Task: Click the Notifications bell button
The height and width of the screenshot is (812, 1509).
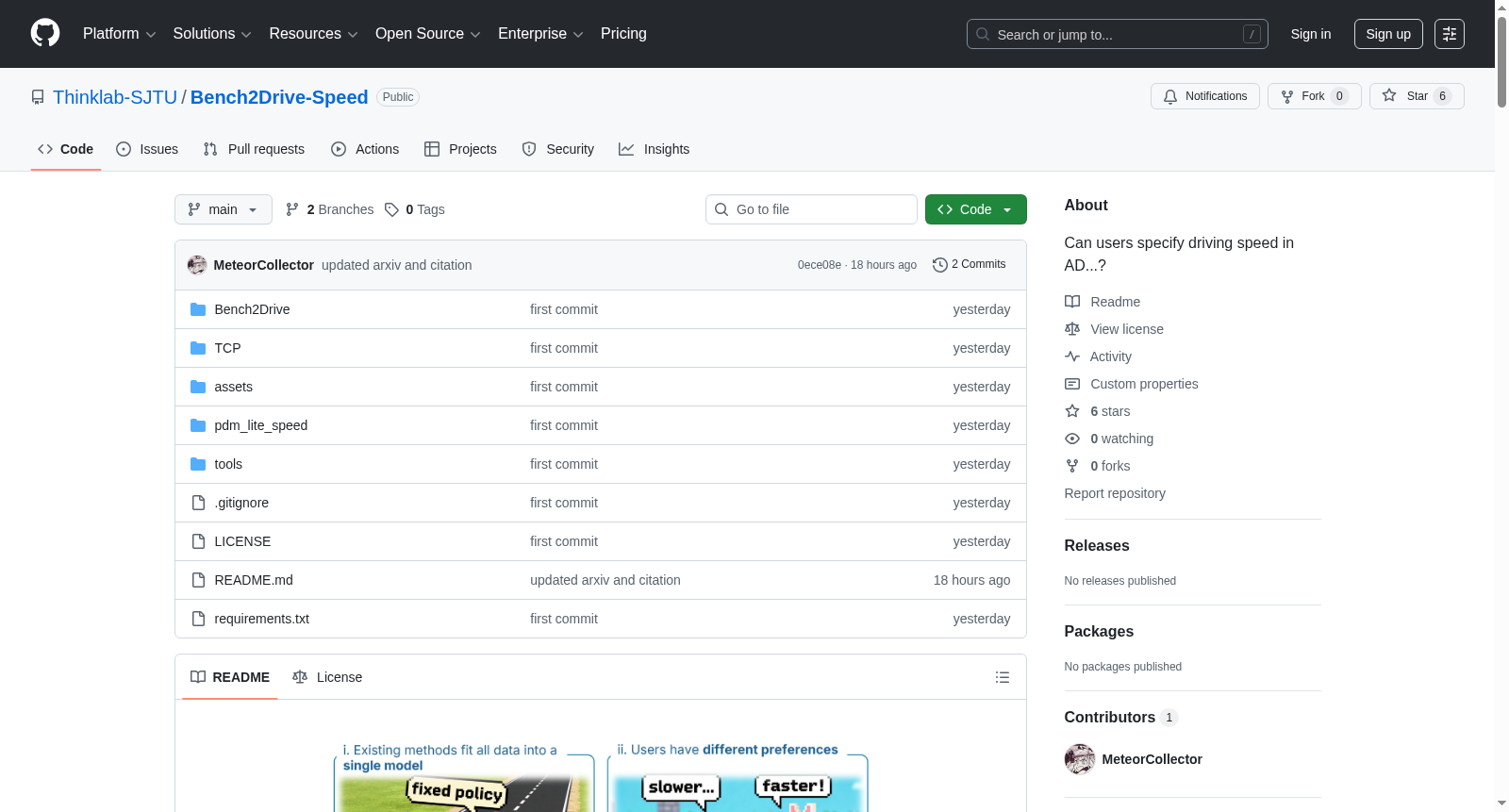Action: pos(1204,96)
